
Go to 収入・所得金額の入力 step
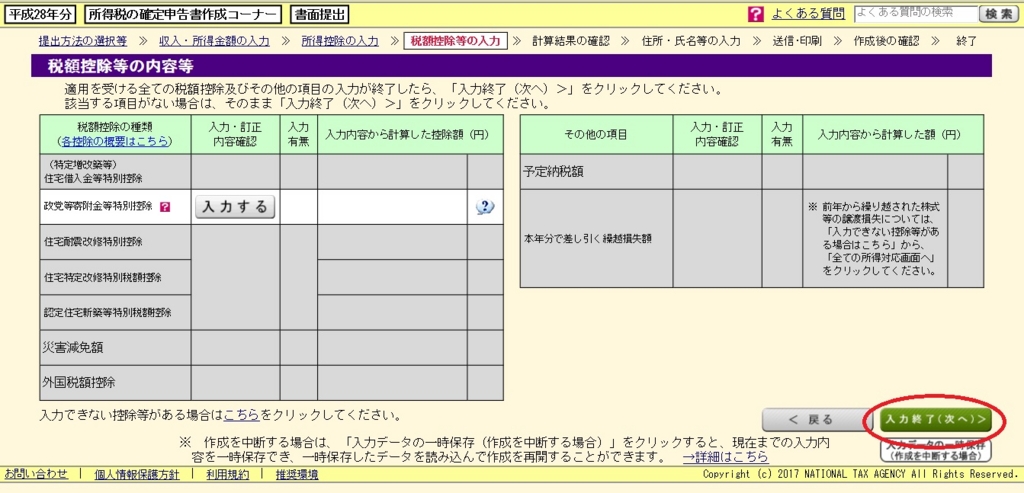[x=214, y=41]
